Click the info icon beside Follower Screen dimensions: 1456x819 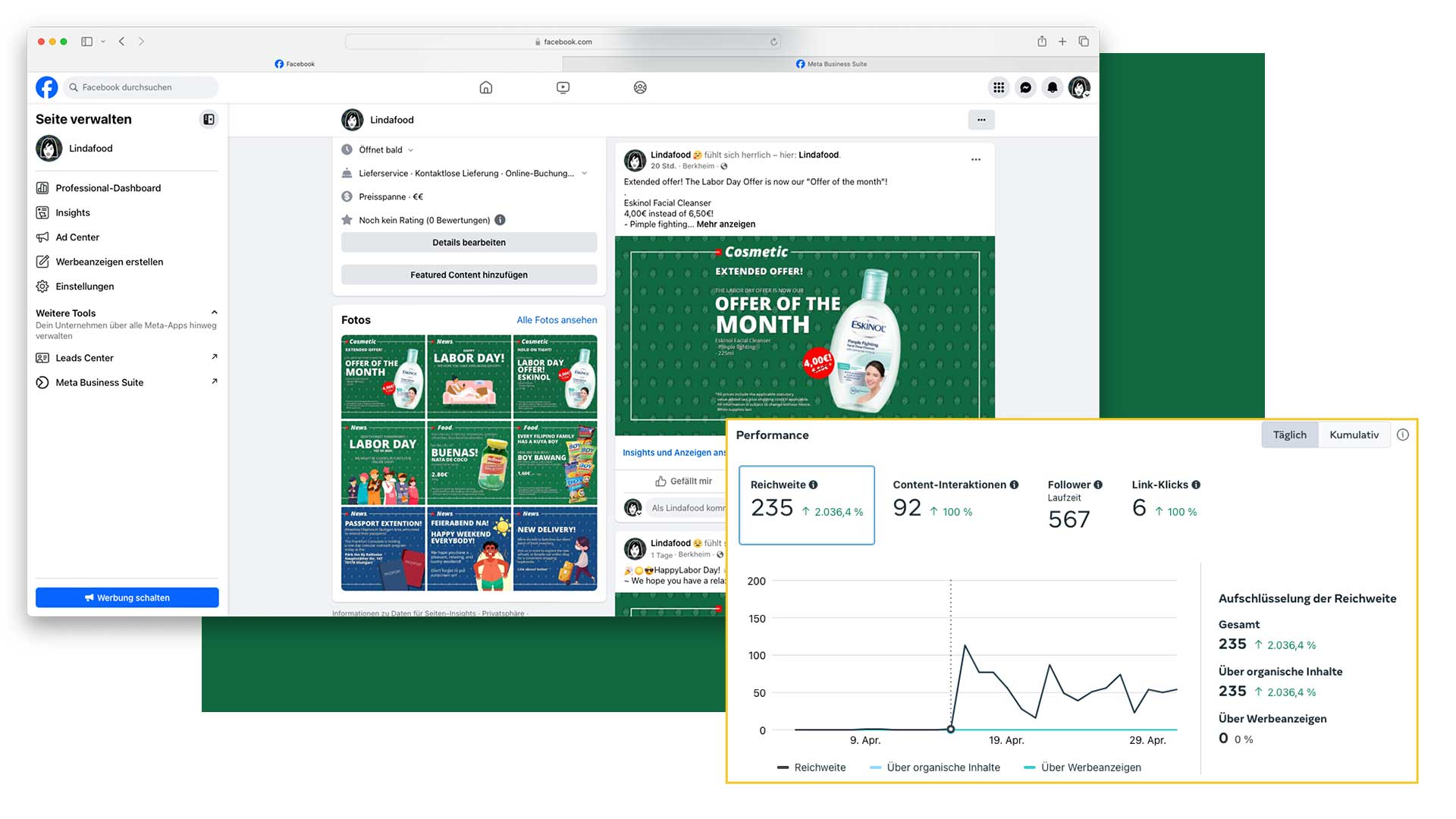(1098, 485)
